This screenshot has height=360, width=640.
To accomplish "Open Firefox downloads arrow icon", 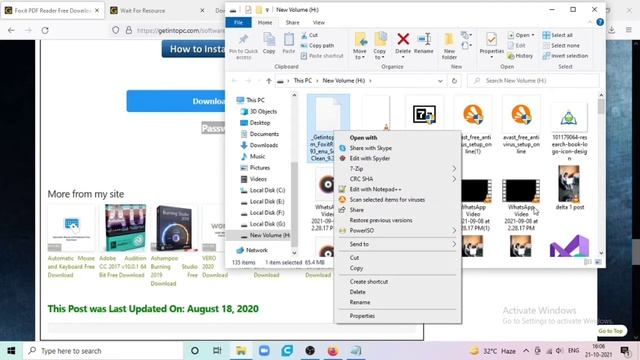I will pyautogui.click(x=611, y=30).
